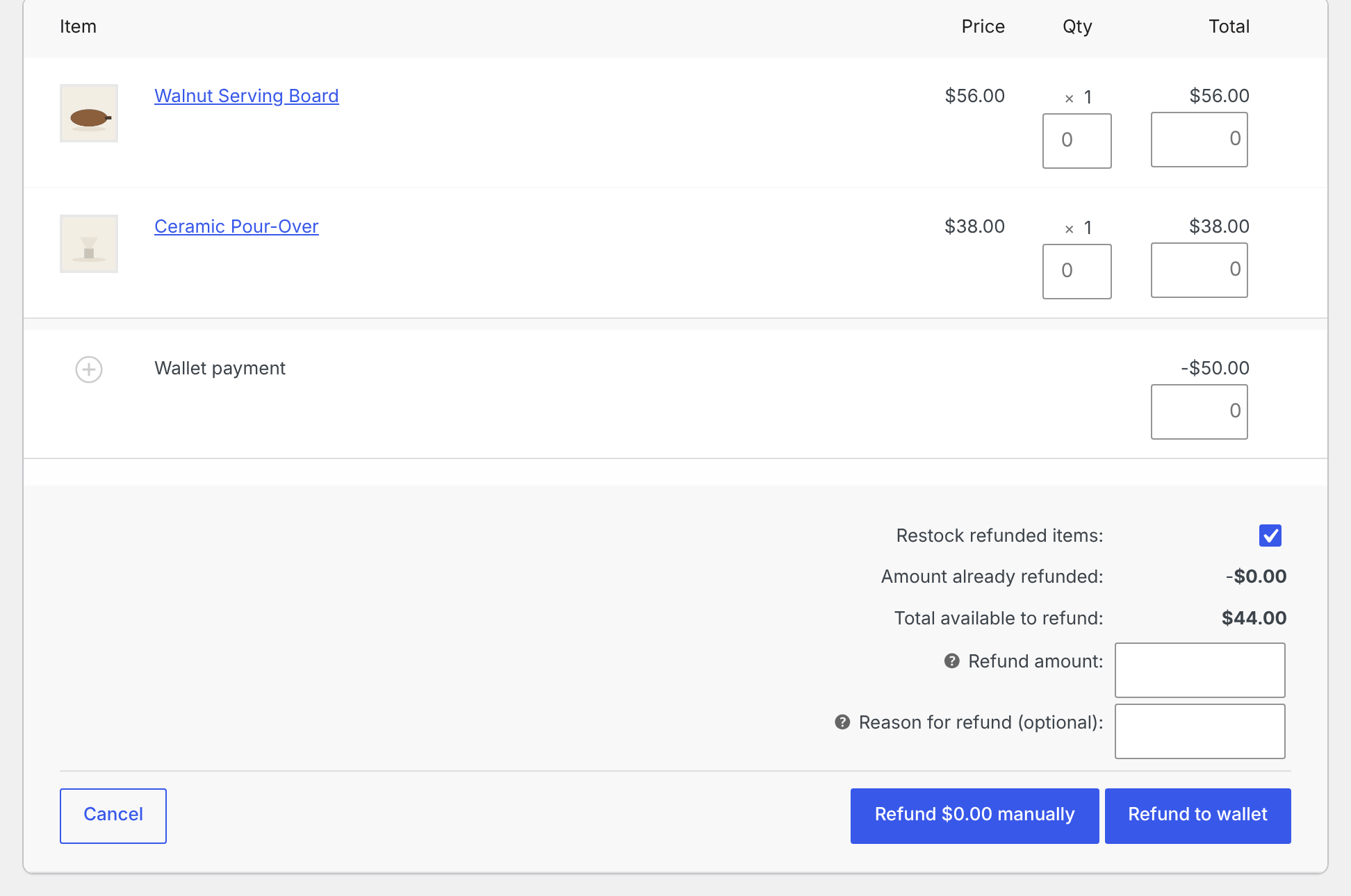Open the Ceramic Pour-Over thumbnail
This screenshot has height=896, width=1351.
[89, 244]
